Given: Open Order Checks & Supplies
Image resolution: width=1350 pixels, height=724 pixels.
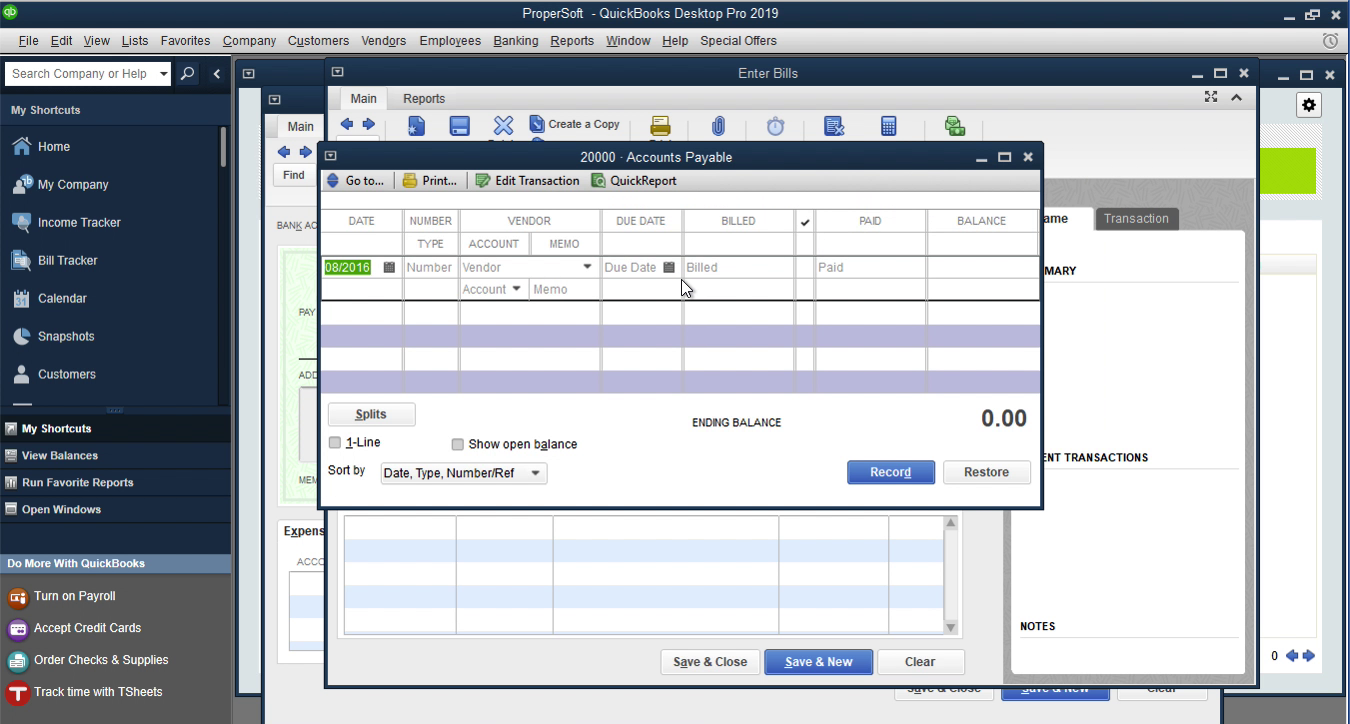Looking at the screenshot, I should pyautogui.click(x=87, y=660).
